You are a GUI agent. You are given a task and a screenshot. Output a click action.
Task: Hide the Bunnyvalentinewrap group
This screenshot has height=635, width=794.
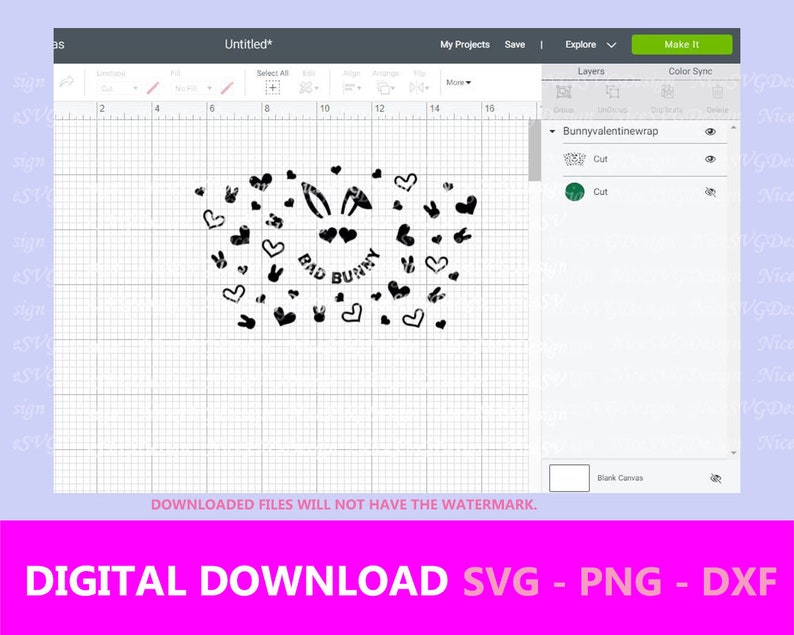[x=710, y=132]
